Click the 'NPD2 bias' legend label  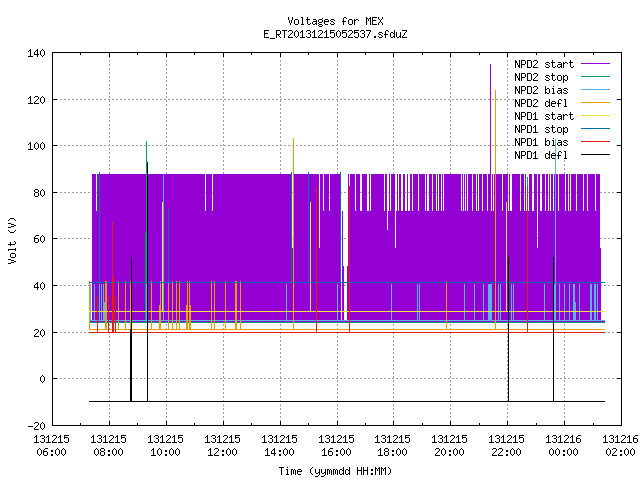pos(541,90)
